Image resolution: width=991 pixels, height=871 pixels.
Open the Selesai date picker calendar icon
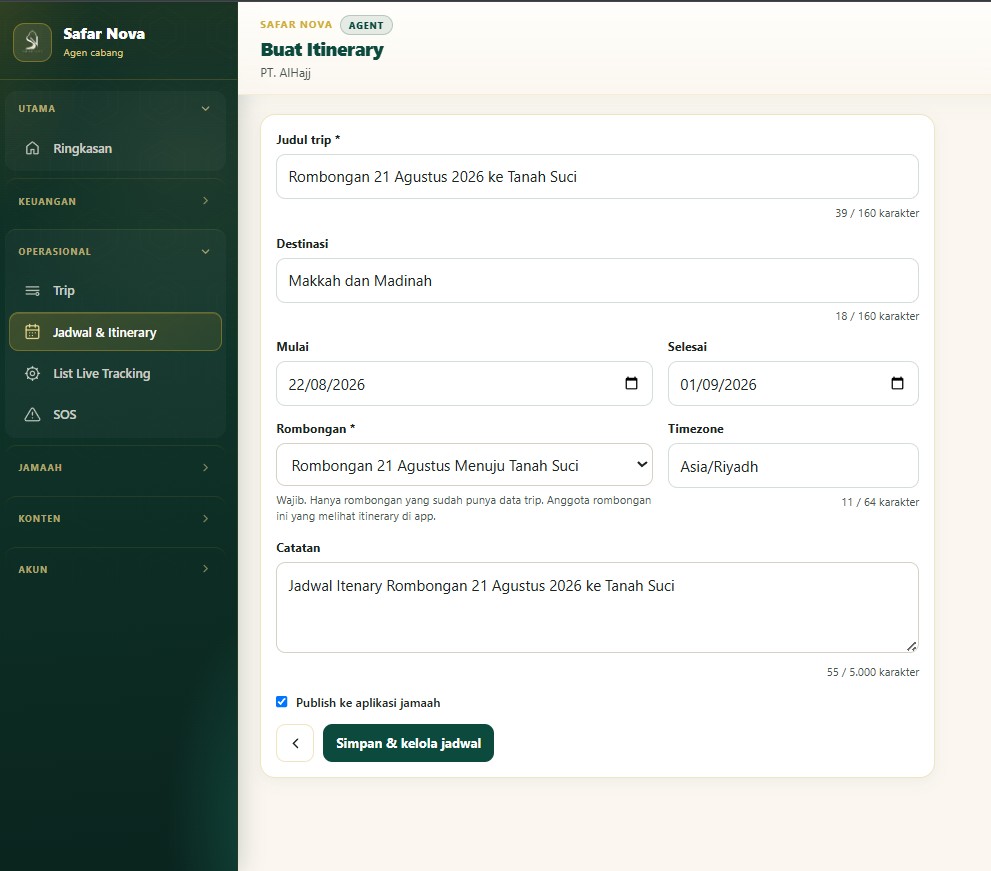click(897, 383)
